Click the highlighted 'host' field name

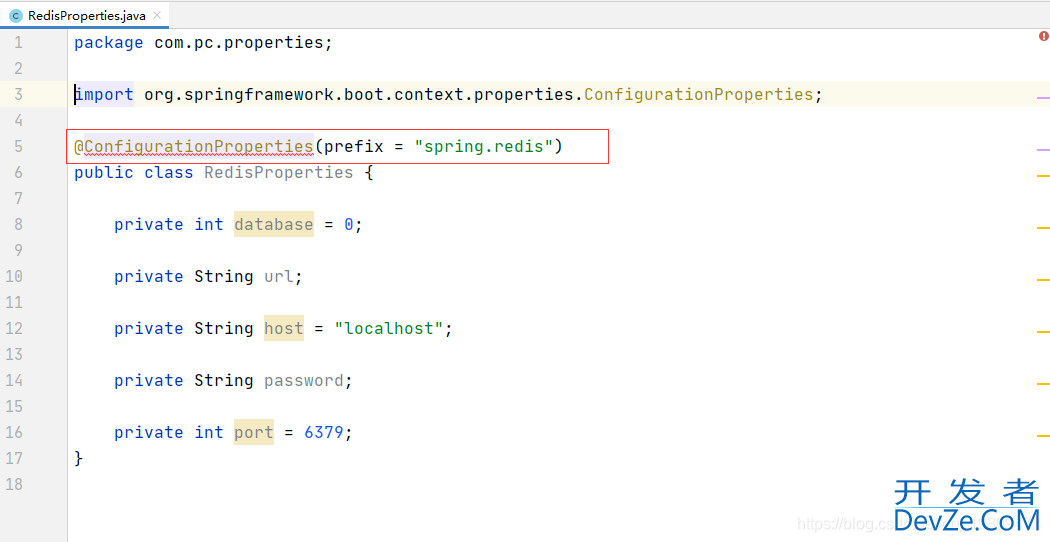[284, 328]
